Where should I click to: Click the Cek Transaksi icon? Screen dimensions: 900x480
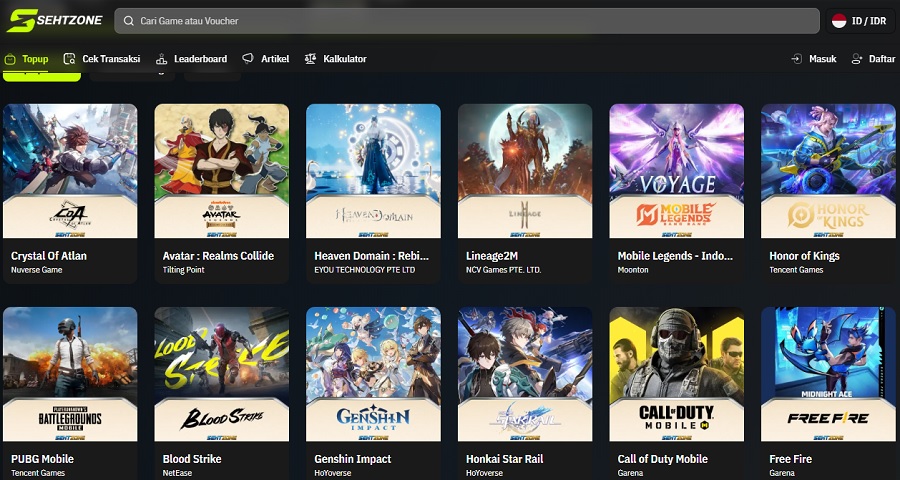[69, 59]
